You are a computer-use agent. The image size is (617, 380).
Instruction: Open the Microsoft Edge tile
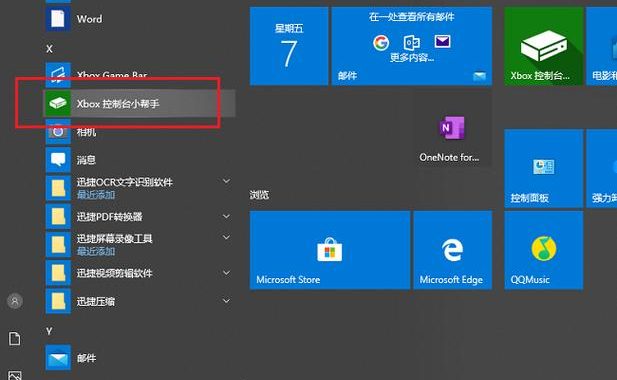pyautogui.click(x=453, y=250)
